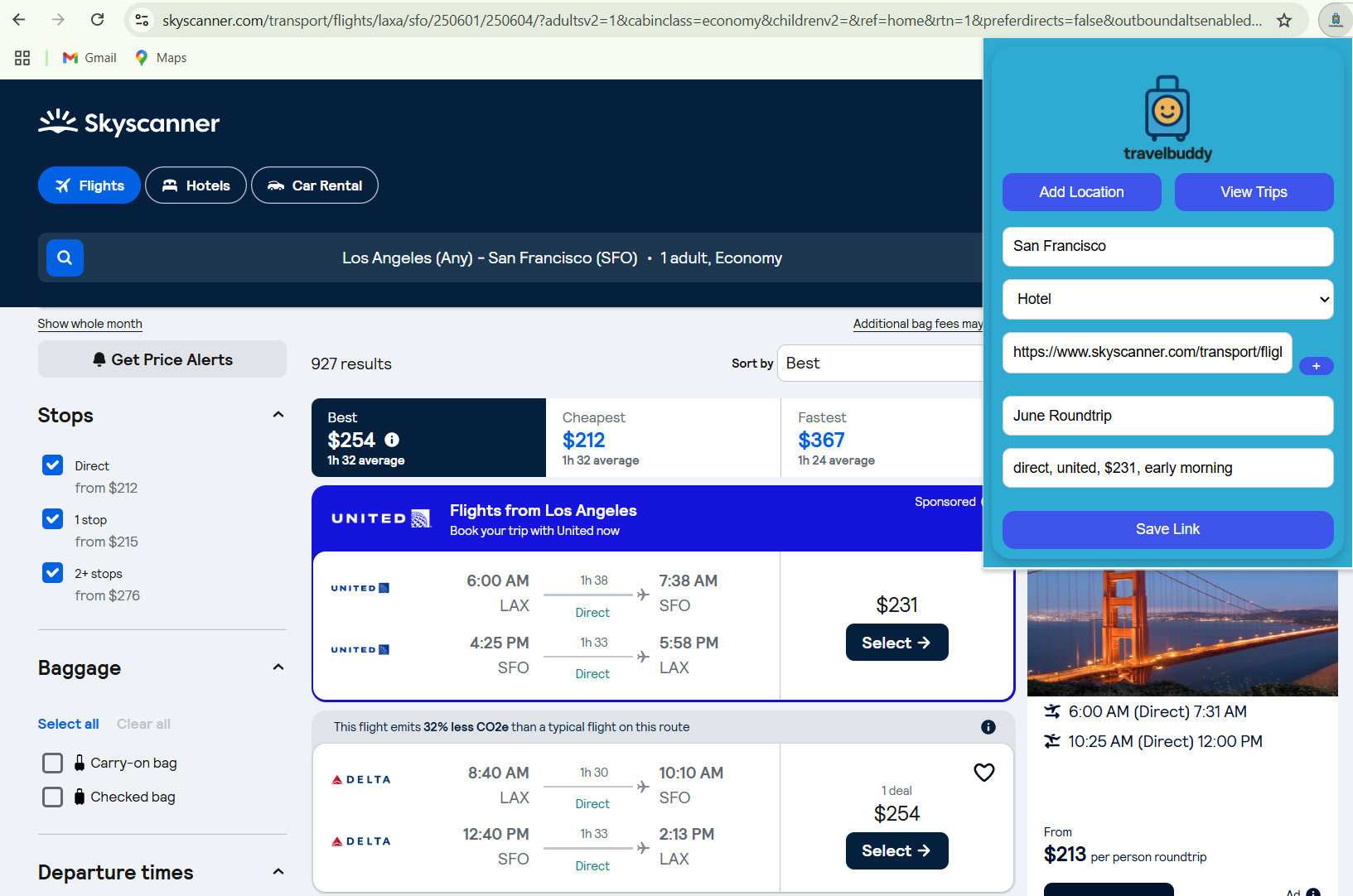Viewport: 1353px width, 896px height.
Task: Click the Flights from Los Angeles banner heading
Action: [544, 510]
